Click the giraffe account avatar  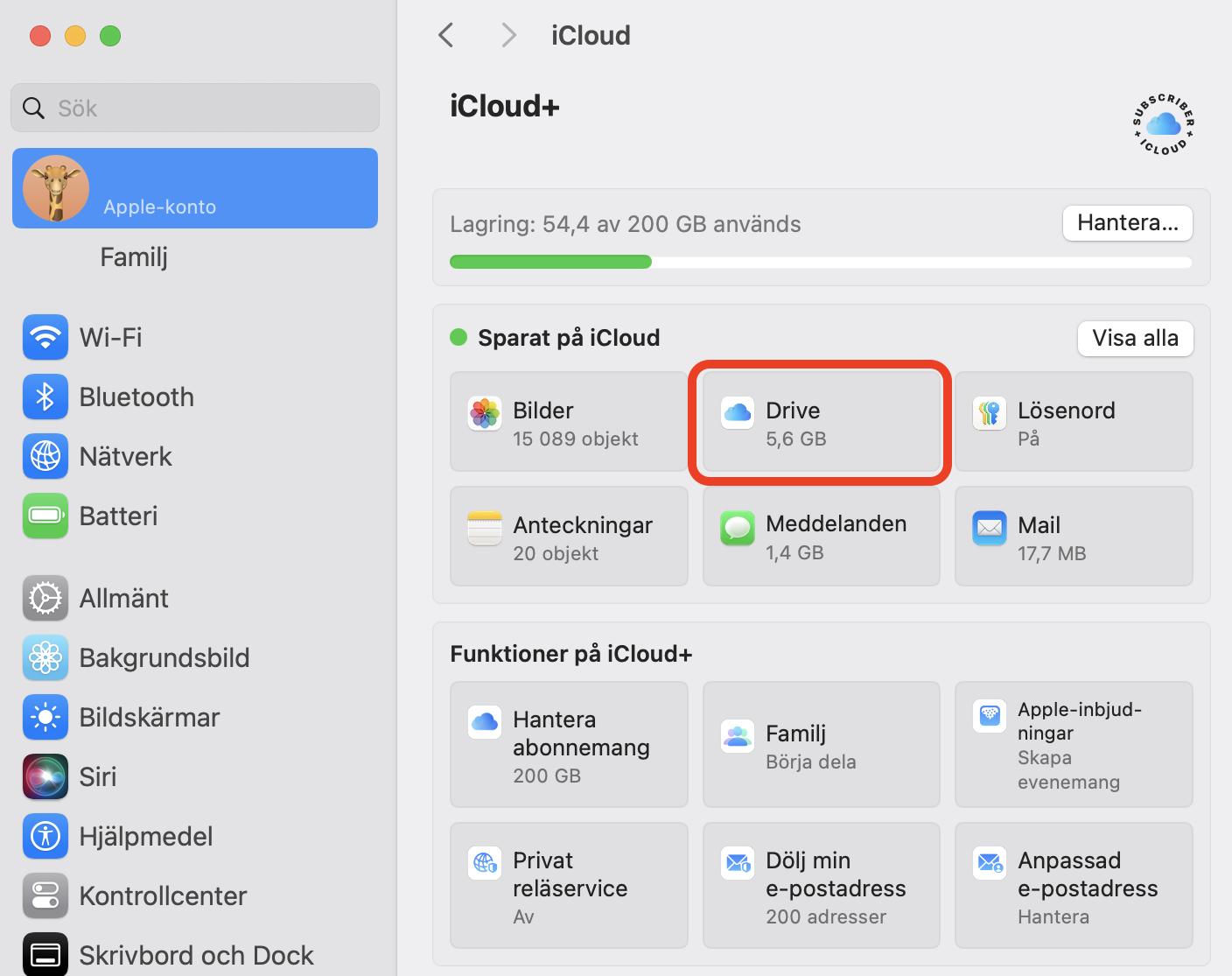(56, 188)
